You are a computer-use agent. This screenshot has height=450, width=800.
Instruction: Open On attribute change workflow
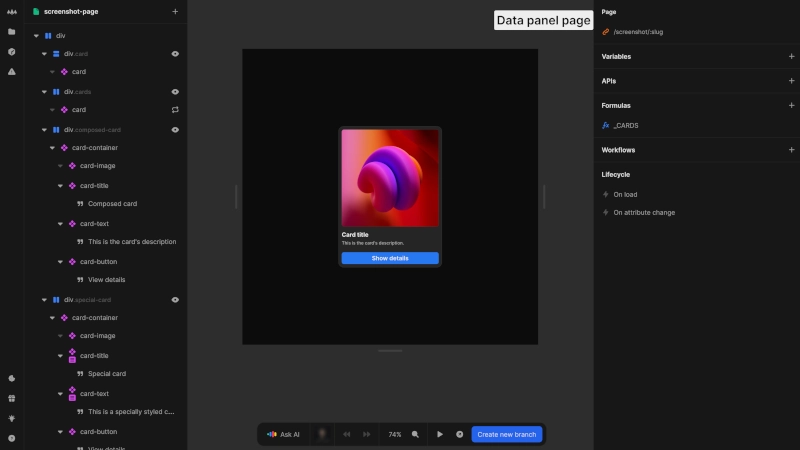(644, 212)
